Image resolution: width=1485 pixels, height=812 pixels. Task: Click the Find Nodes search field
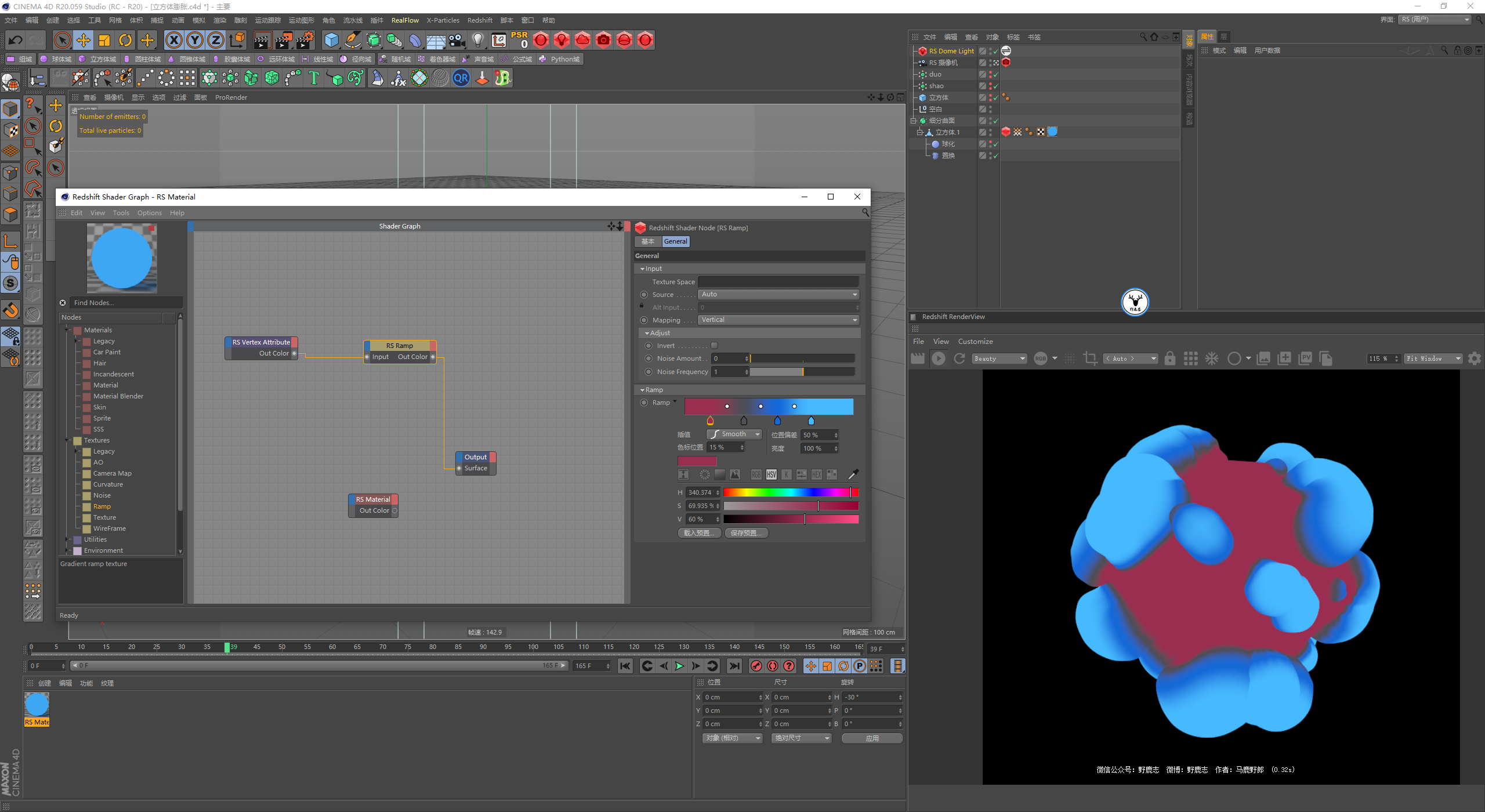126,303
